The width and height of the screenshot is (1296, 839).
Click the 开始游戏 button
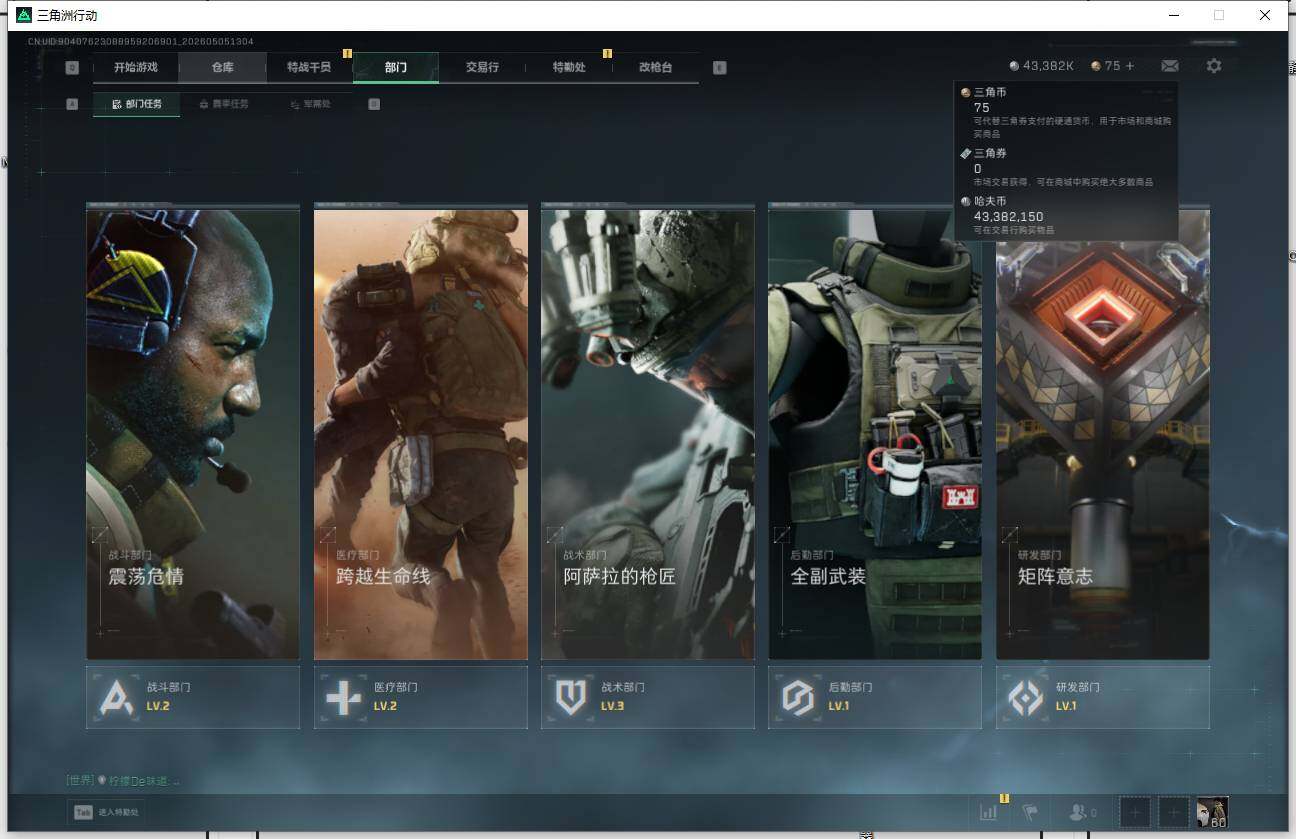click(x=136, y=67)
